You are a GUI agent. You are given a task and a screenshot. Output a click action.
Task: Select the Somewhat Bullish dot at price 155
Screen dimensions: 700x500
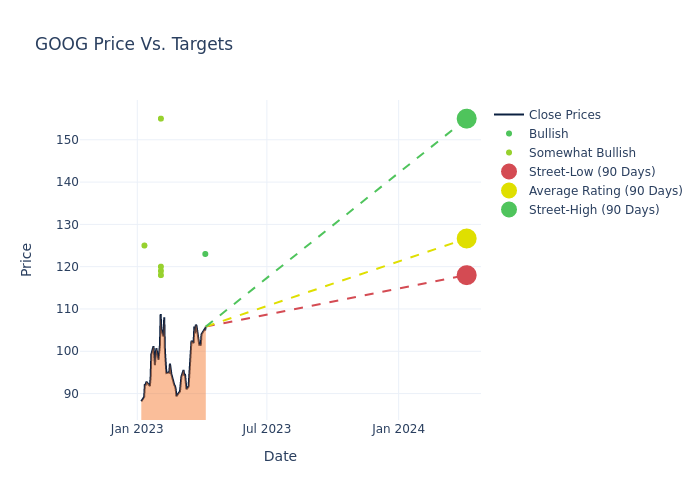point(161,119)
